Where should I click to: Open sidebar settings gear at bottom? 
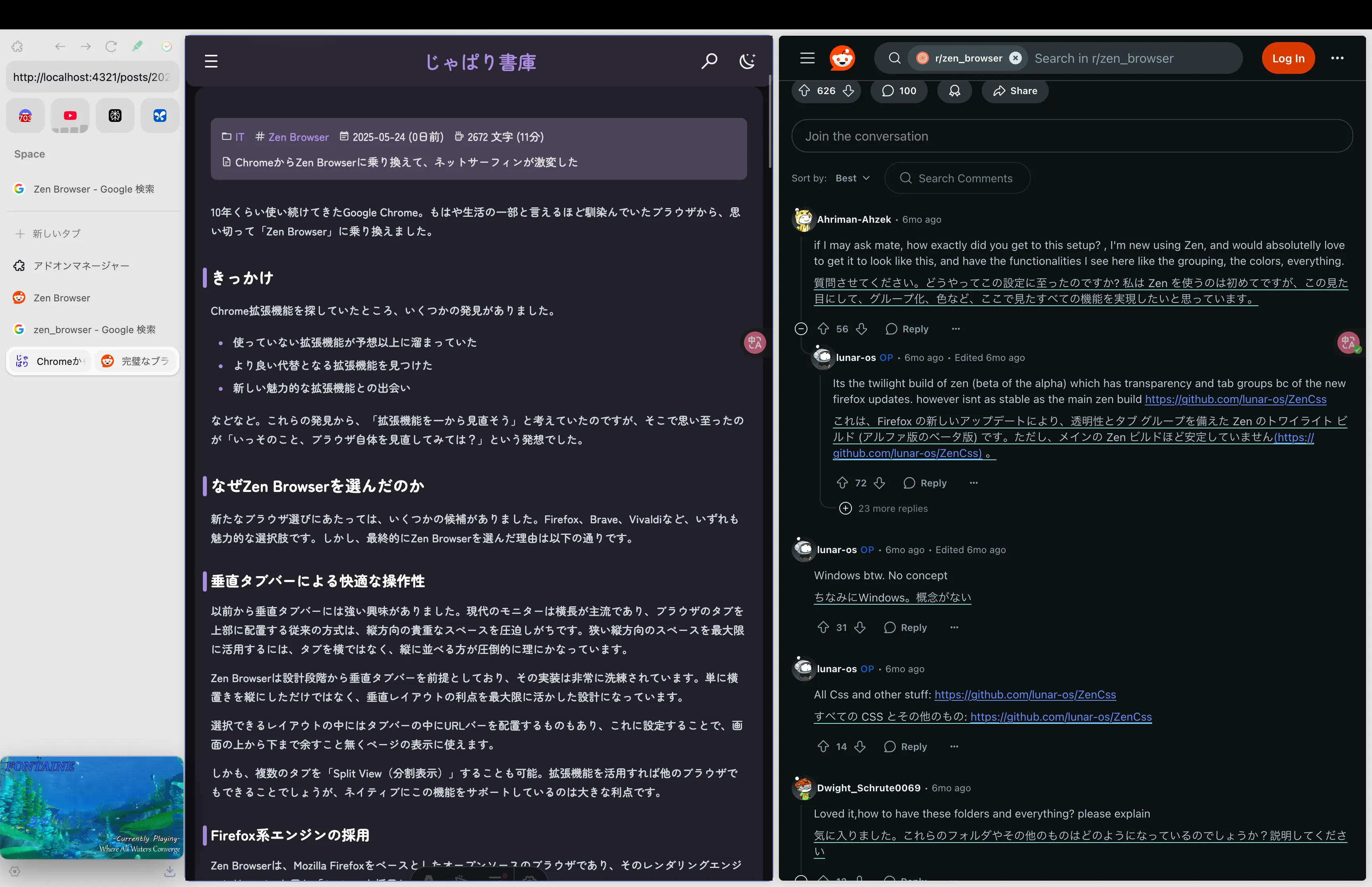click(x=15, y=872)
